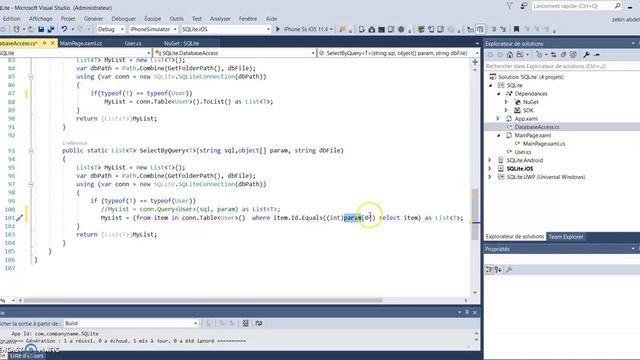640x360 pixels.
Task: Select MainPage.xaml.cs in Solution Explorer
Action: (x=544, y=144)
